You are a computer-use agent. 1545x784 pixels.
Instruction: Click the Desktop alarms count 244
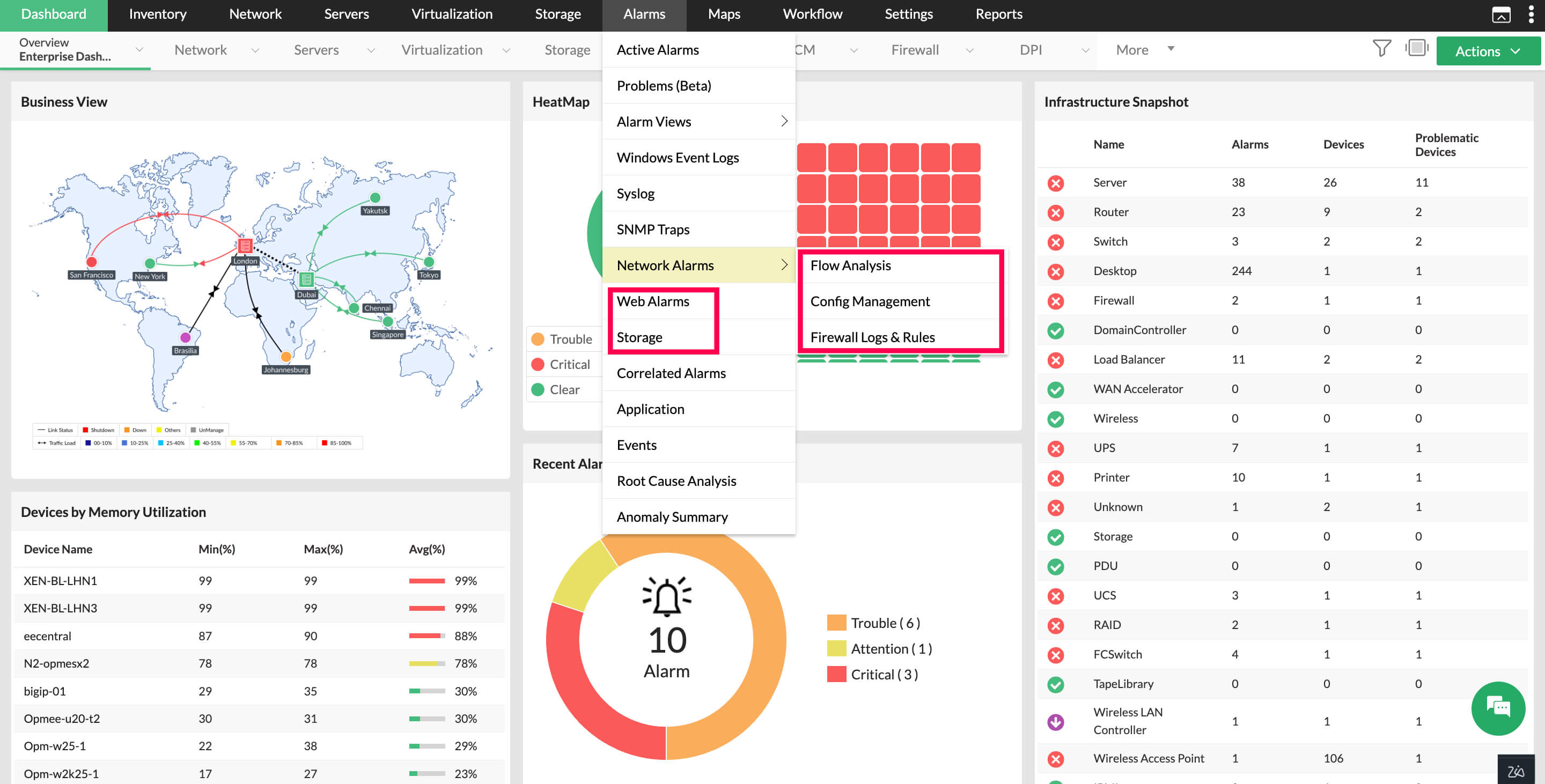tap(1241, 271)
